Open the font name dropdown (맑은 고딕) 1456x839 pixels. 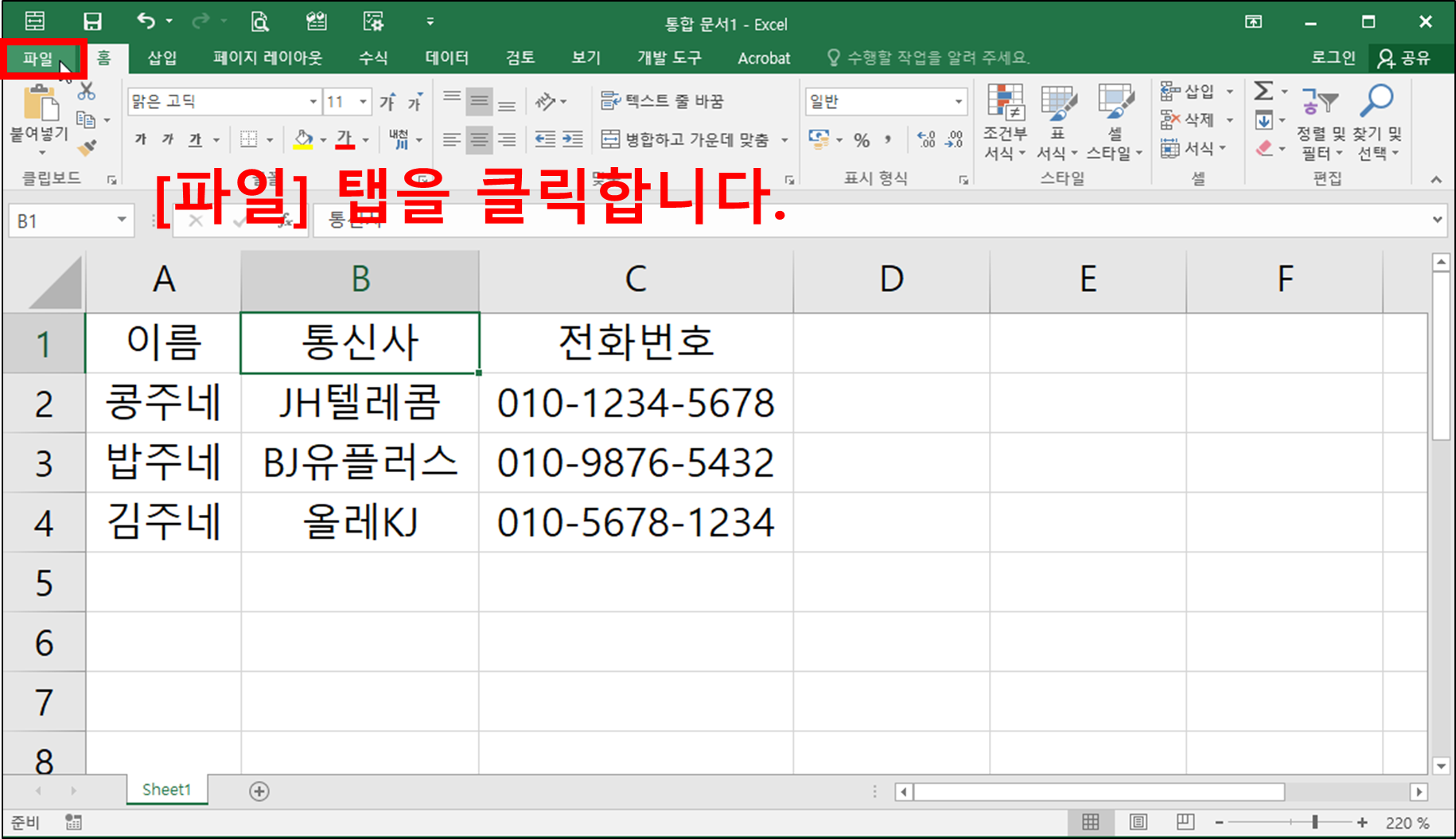(x=221, y=101)
